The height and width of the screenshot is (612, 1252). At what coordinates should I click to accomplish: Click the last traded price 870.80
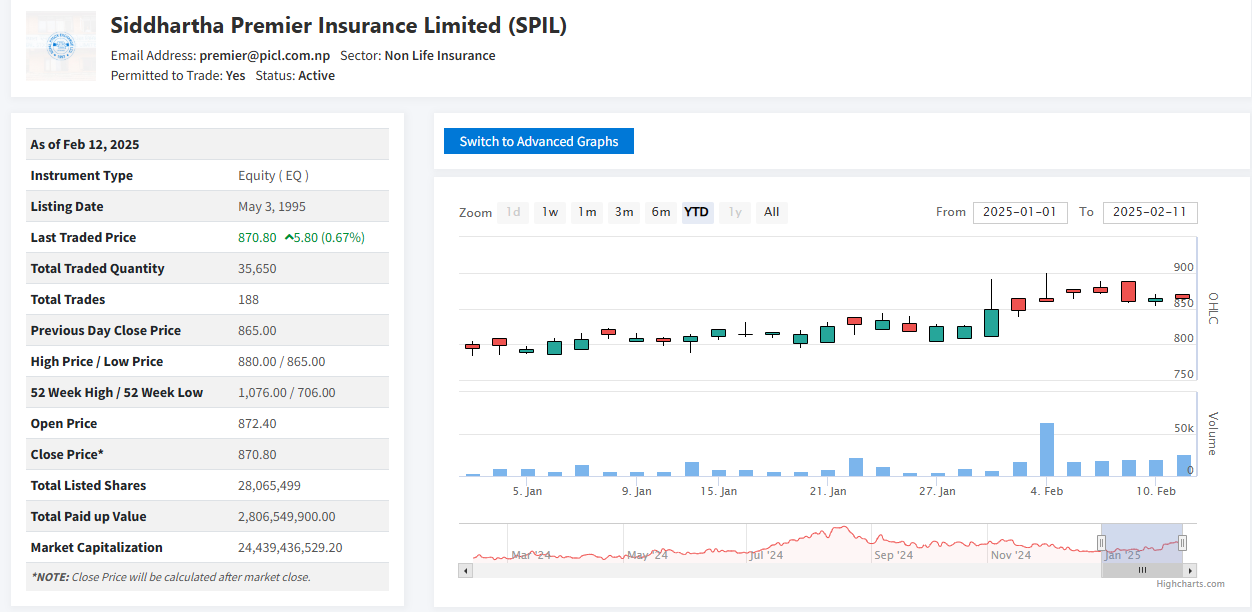257,238
